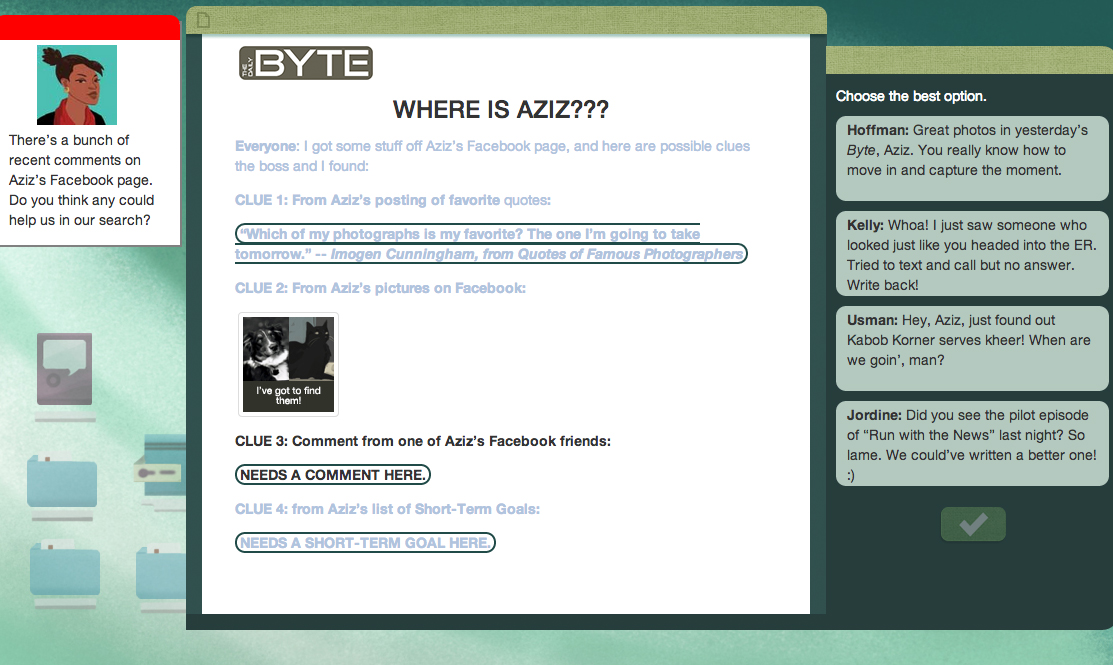
Task: Select Kelly's comment about the ER
Action: click(x=972, y=253)
